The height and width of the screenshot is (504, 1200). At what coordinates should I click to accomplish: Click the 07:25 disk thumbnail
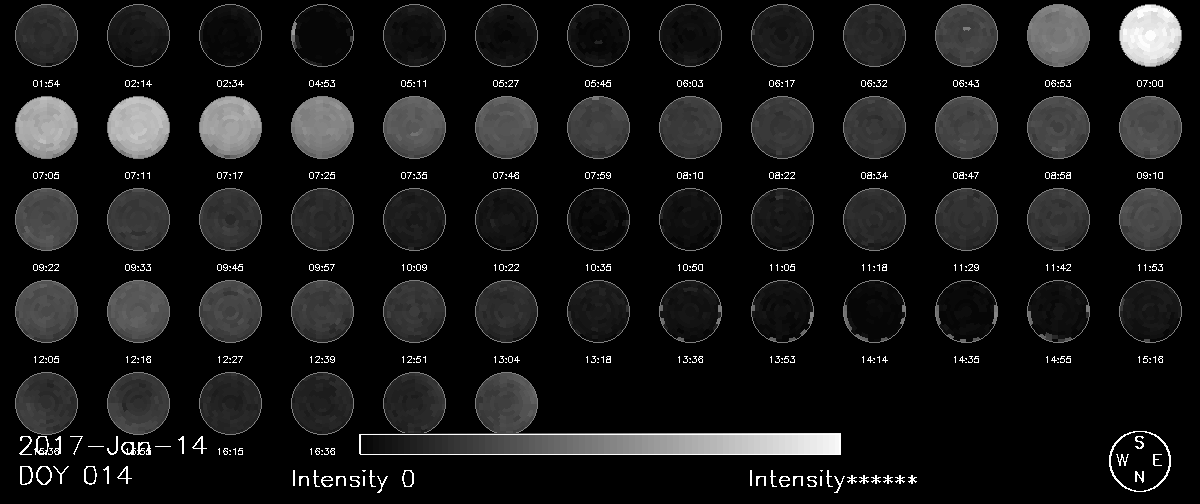[x=322, y=127]
